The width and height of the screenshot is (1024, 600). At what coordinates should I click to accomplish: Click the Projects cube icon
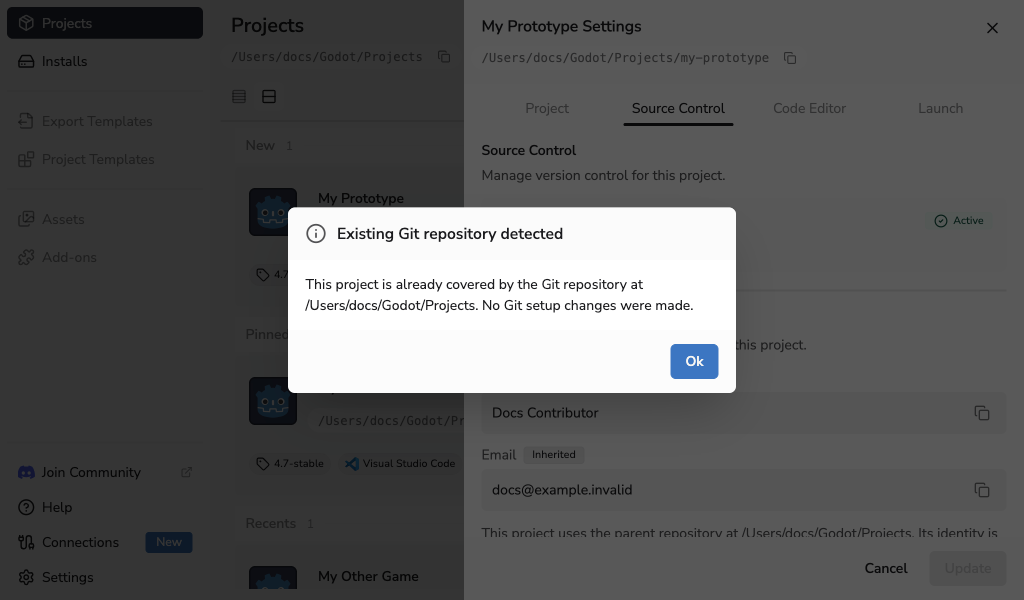(x=26, y=23)
